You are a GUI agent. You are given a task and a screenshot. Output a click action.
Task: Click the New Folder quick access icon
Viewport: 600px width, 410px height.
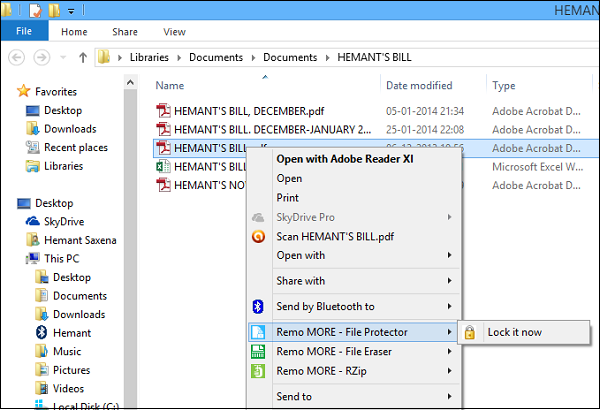pyautogui.click(x=54, y=10)
